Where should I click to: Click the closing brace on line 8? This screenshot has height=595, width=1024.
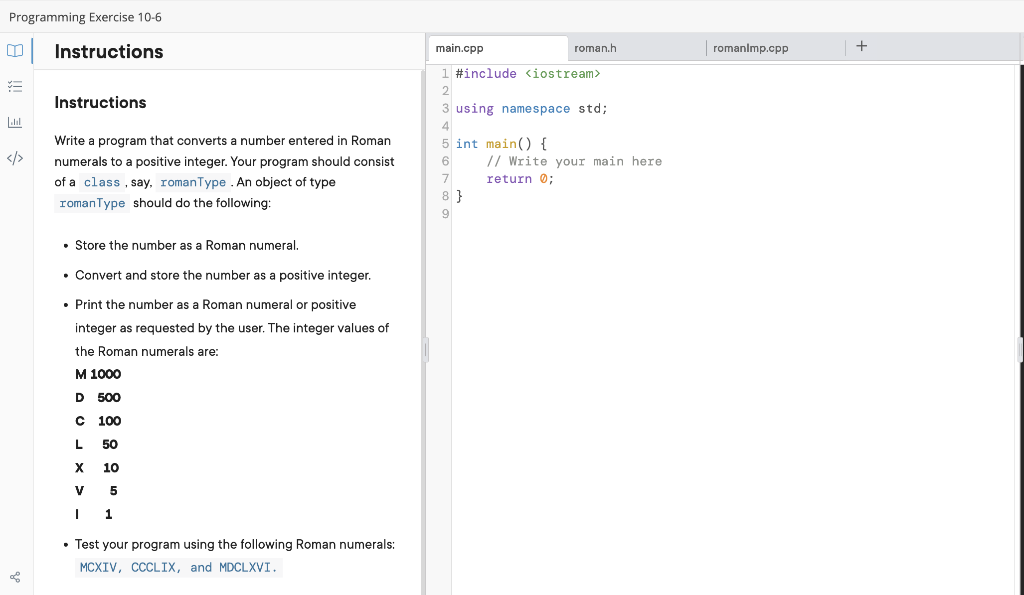(x=459, y=196)
